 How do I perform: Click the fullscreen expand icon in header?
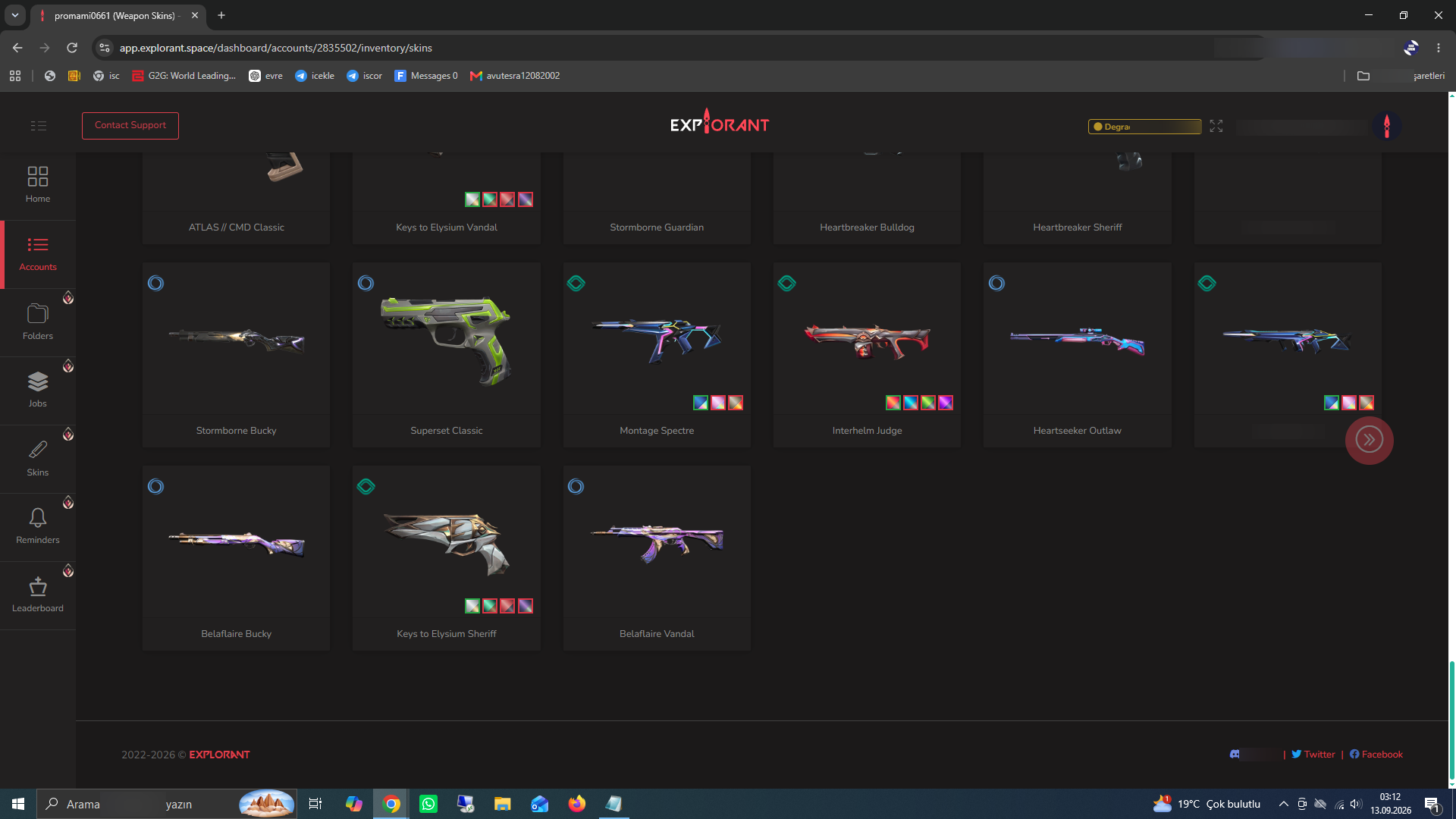pos(1216,126)
